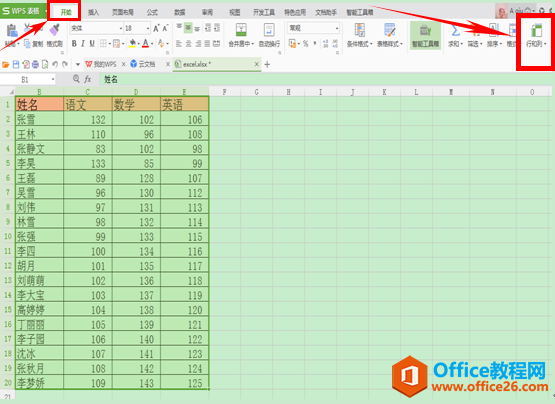Click the Rows and Columns (行和列) icon

pos(536,30)
